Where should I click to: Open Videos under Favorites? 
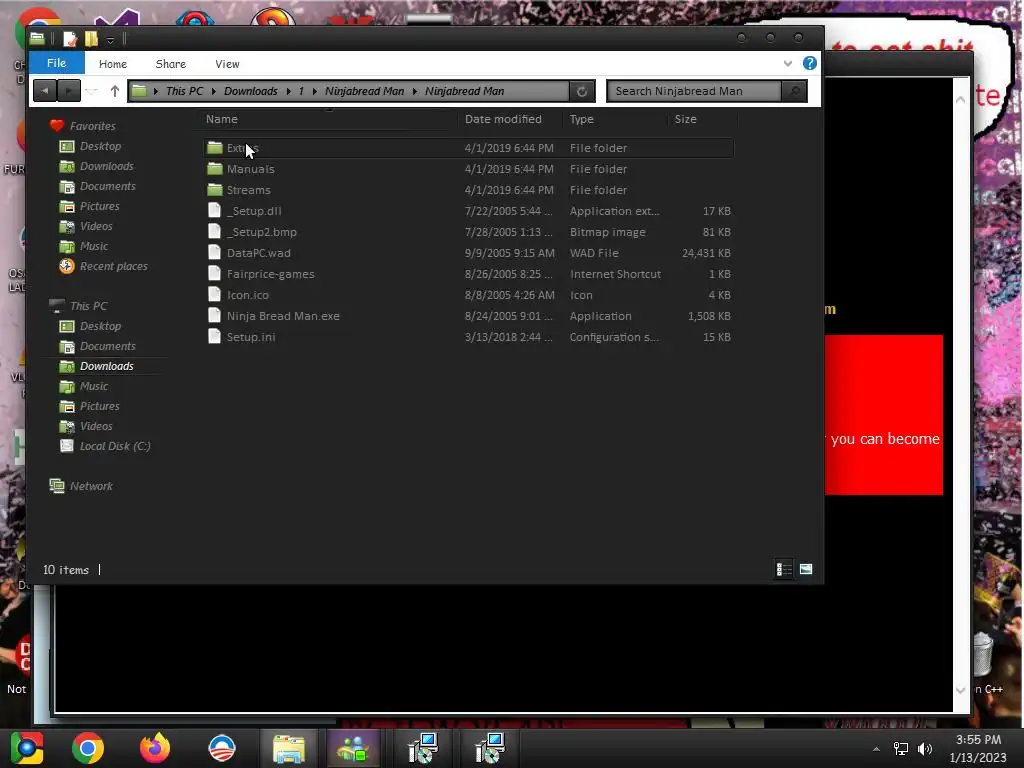point(96,226)
